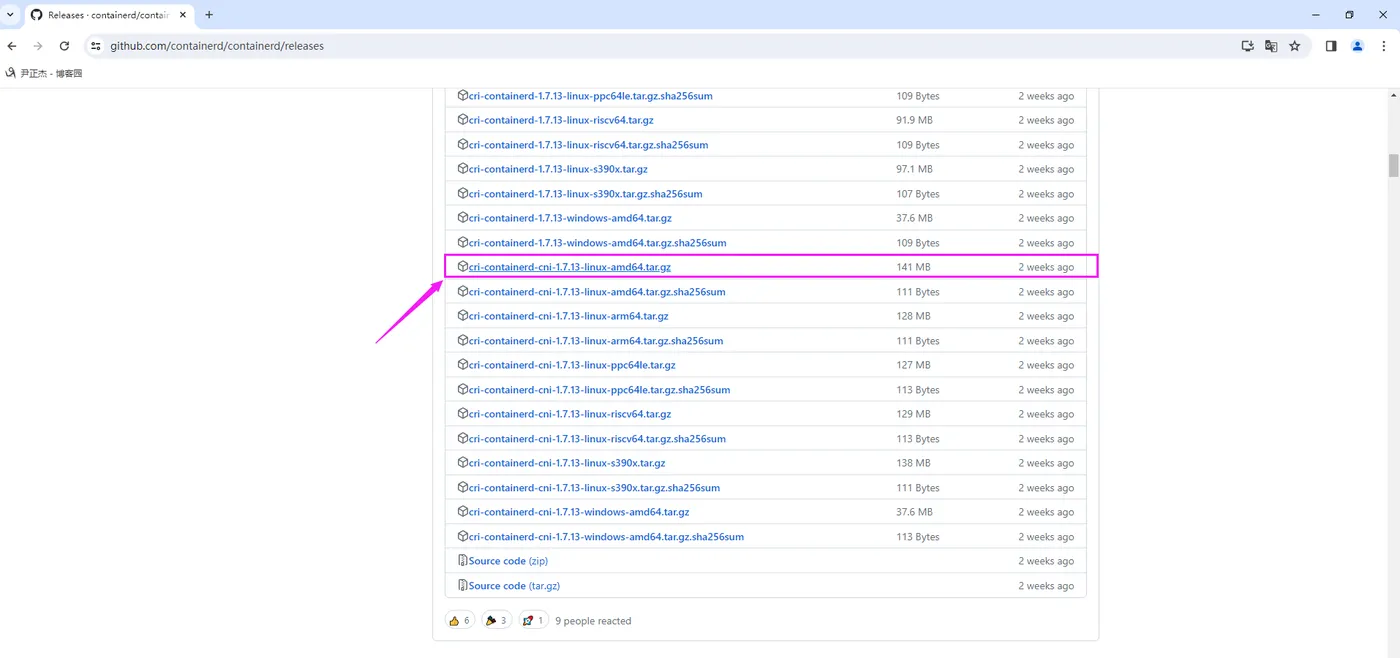Click package icon beside cri-containerd-1.7.13-linux-riscv64.tar.gz
This screenshot has width=1400, height=658.
tap(463, 120)
